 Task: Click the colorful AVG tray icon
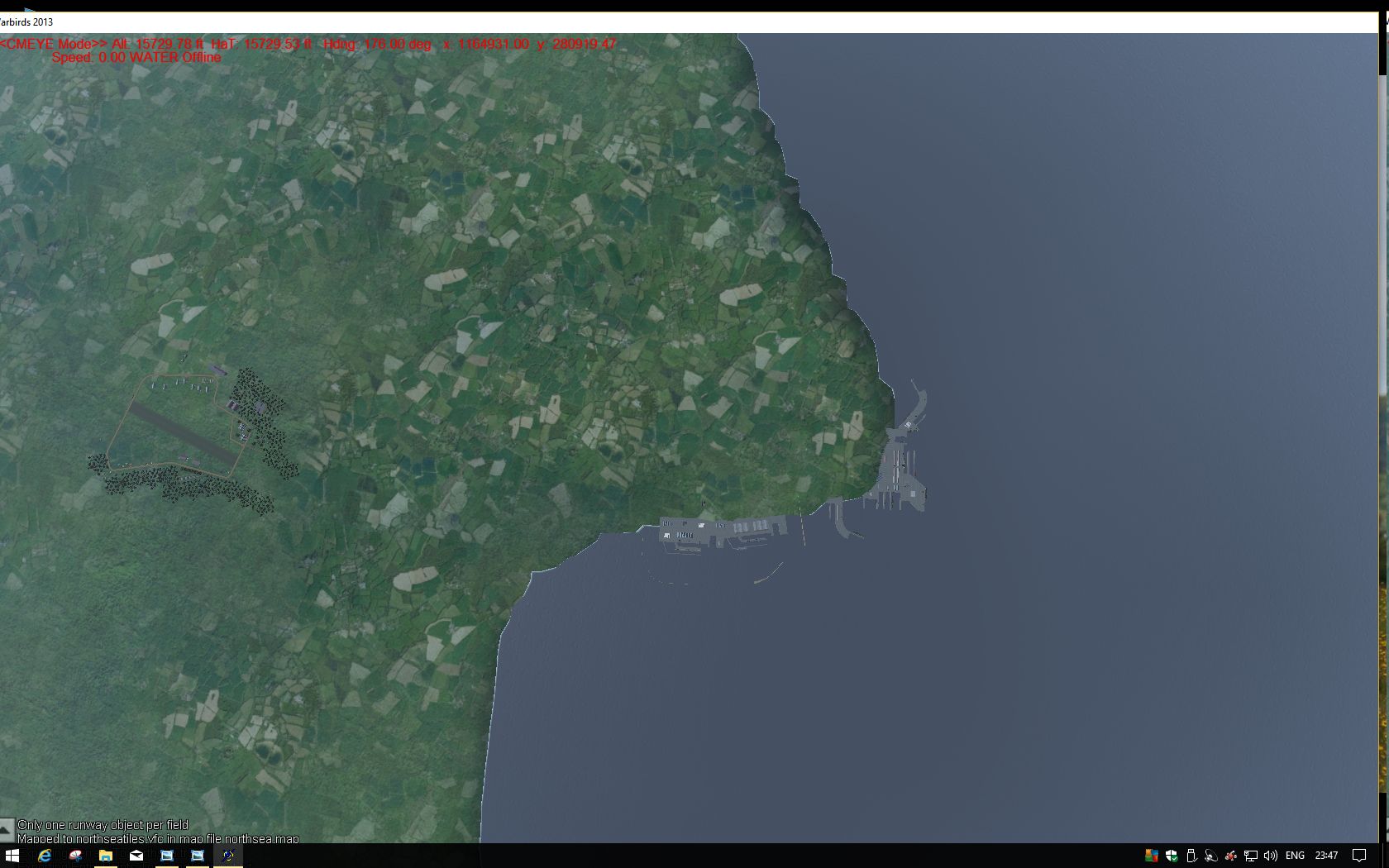pos(1152,856)
